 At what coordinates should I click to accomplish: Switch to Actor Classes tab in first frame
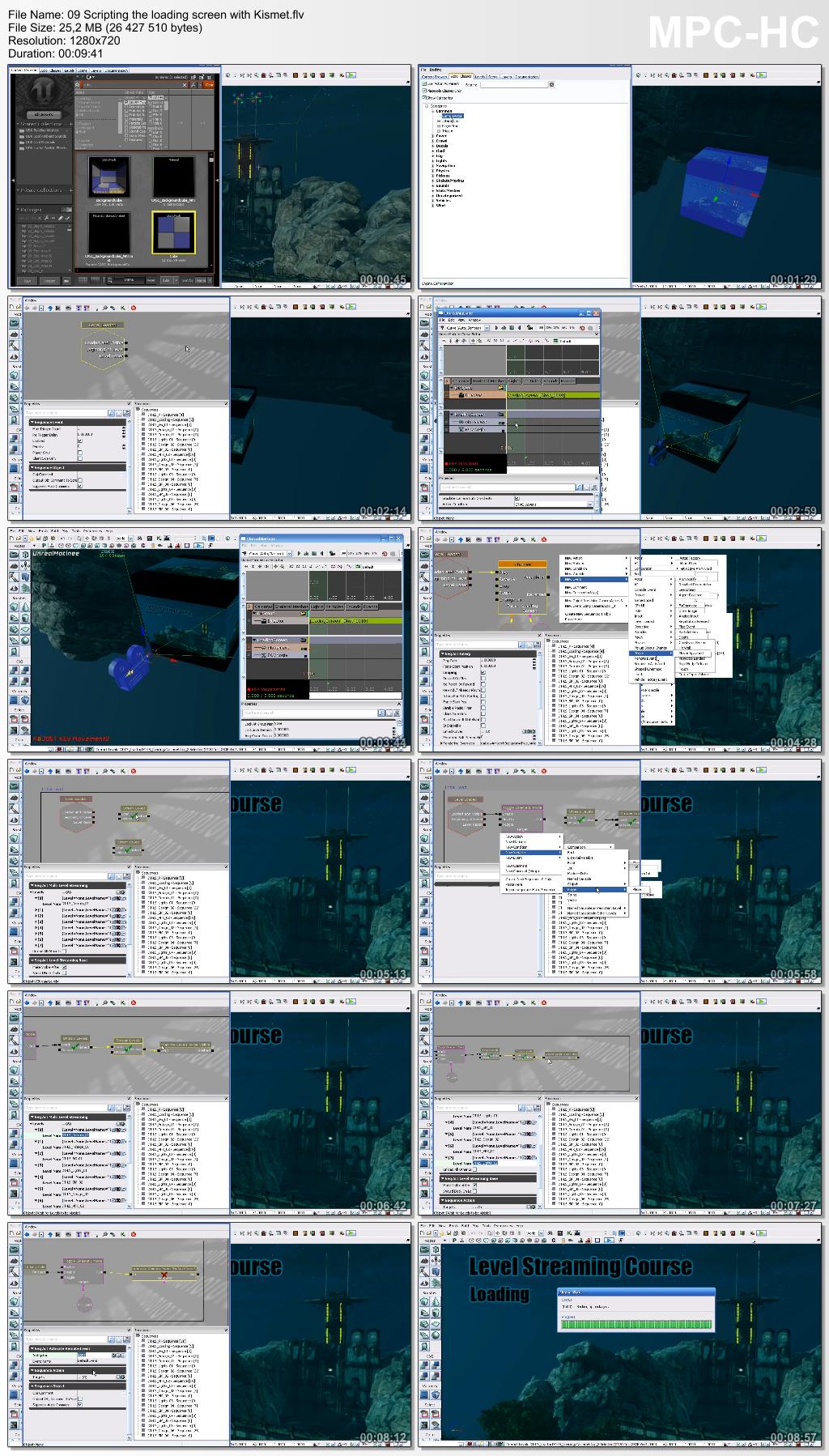tap(50, 70)
